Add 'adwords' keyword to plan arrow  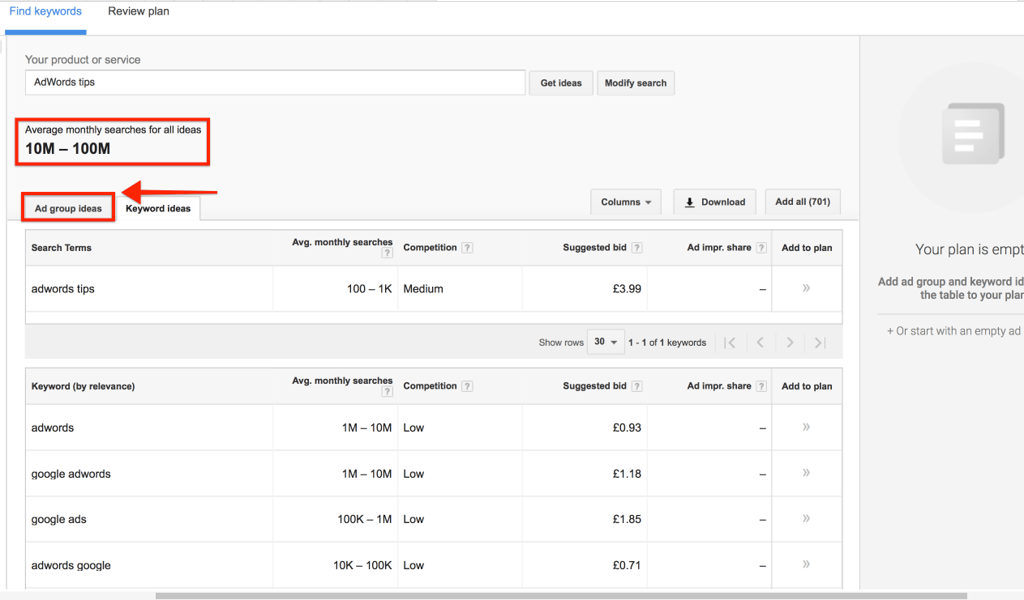(806, 427)
